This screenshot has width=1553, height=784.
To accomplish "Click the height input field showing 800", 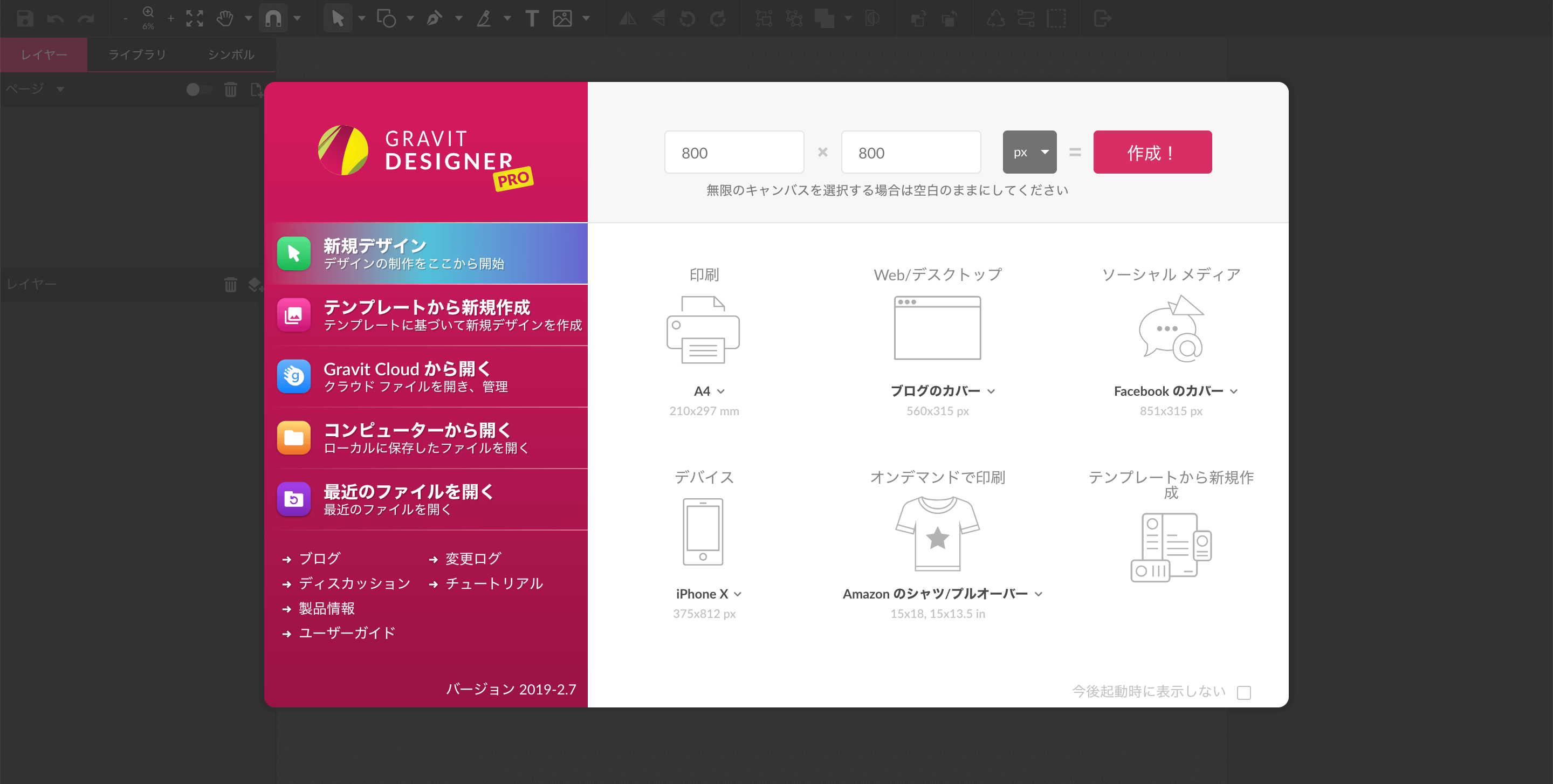I will coord(910,152).
